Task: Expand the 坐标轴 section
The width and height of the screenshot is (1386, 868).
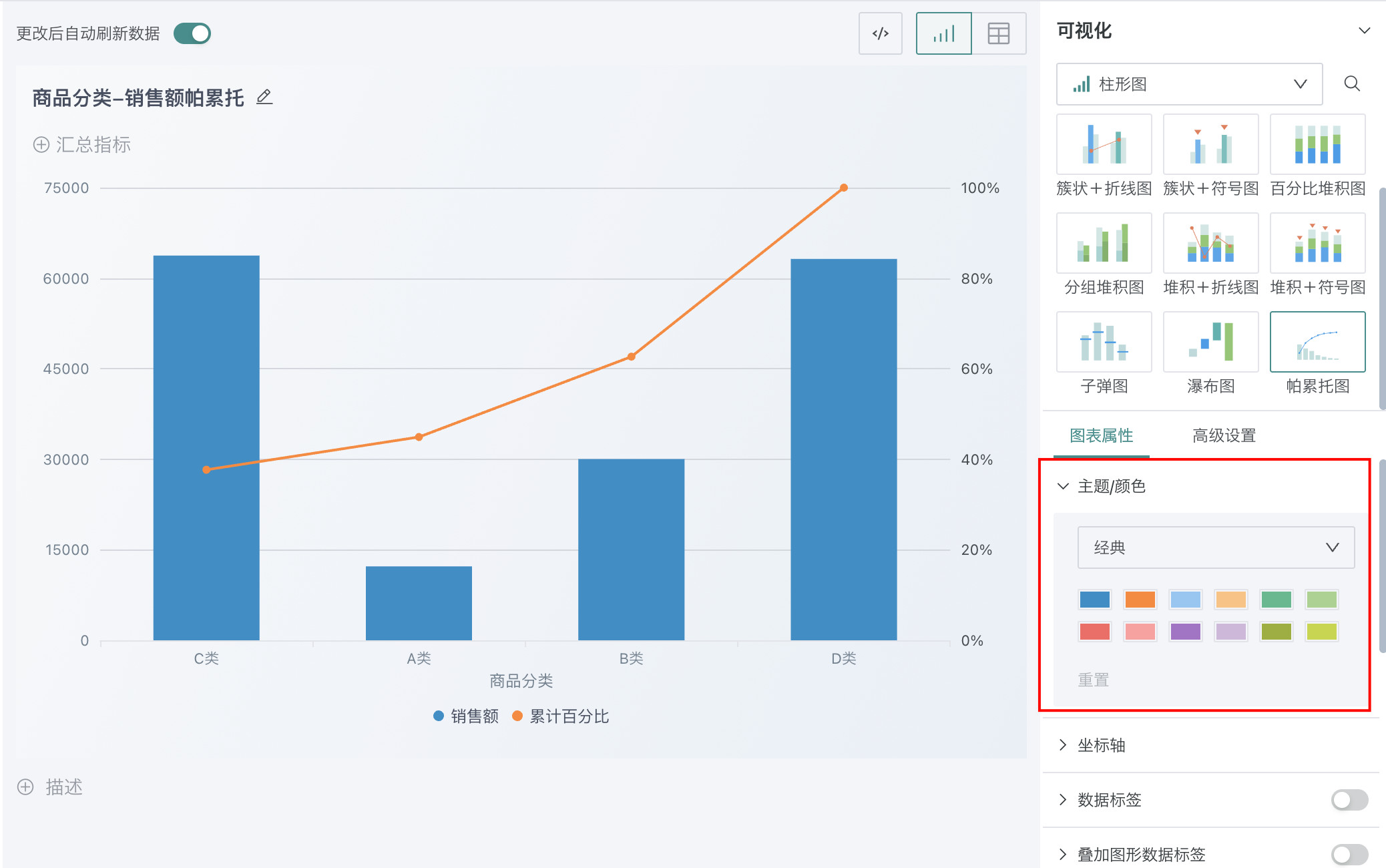Action: tap(1102, 745)
